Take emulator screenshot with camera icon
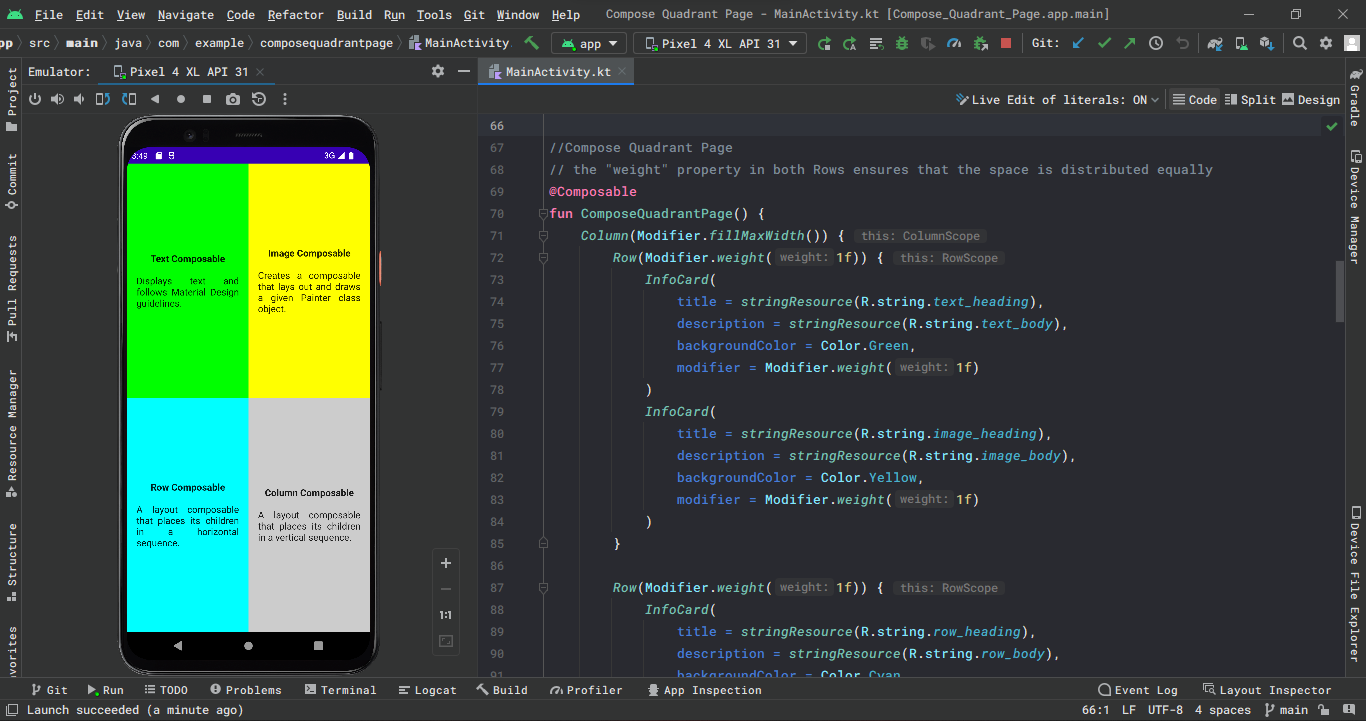1366x721 pixels. (x=233, y=98)
